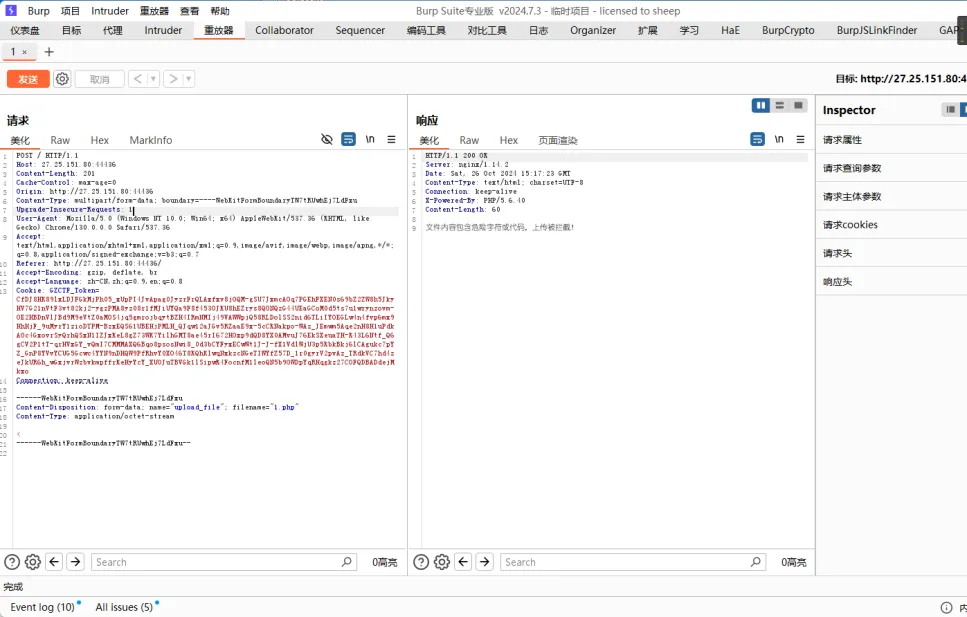Expand 请求查询参数 section in Inspector

click(x=892, y=168)
